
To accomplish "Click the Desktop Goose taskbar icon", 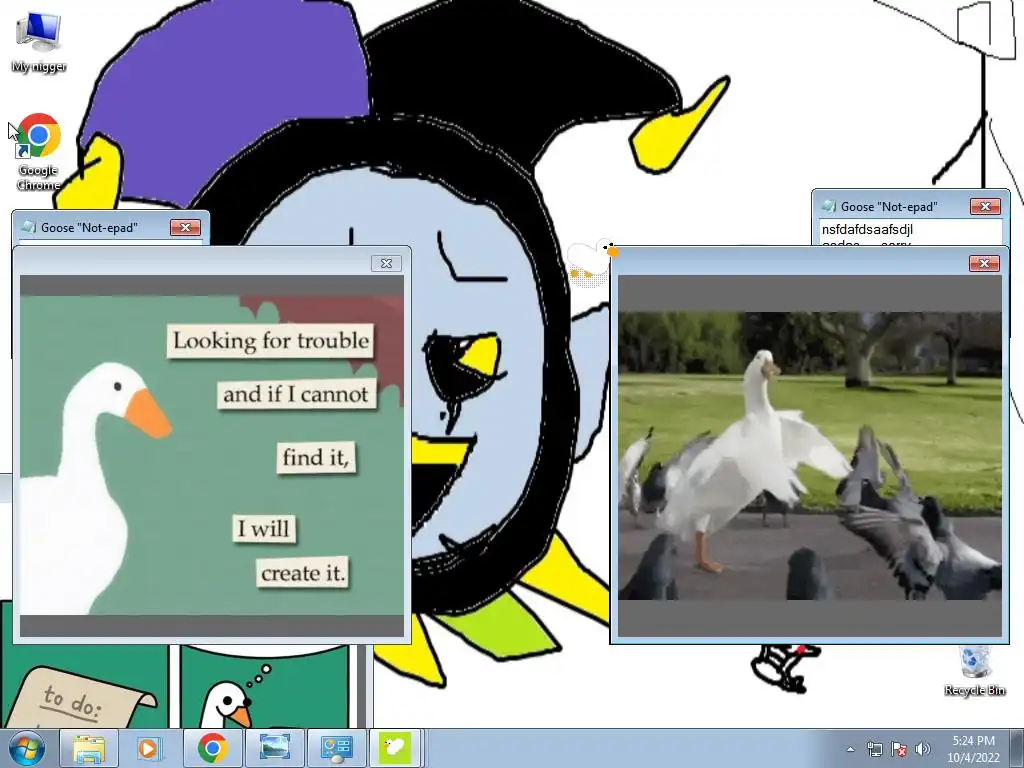I will pos(394,748).
